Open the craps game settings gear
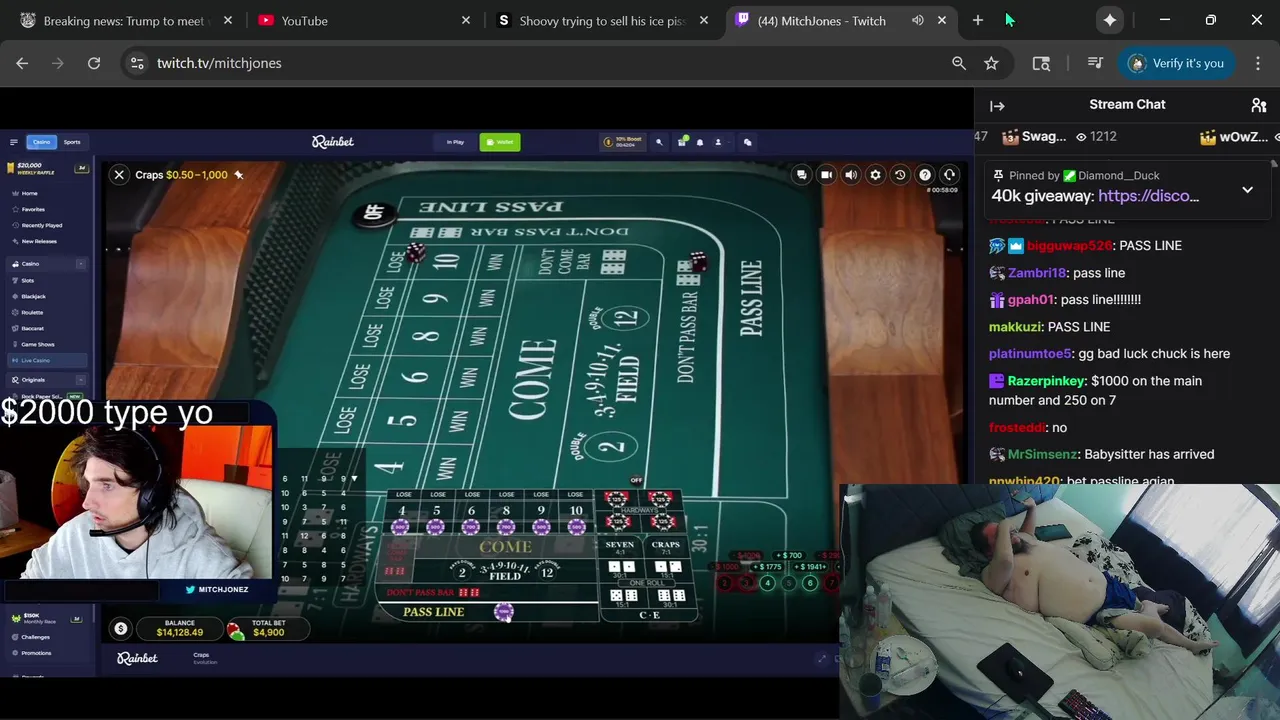1280x720 pixels. tap(875, 175)
